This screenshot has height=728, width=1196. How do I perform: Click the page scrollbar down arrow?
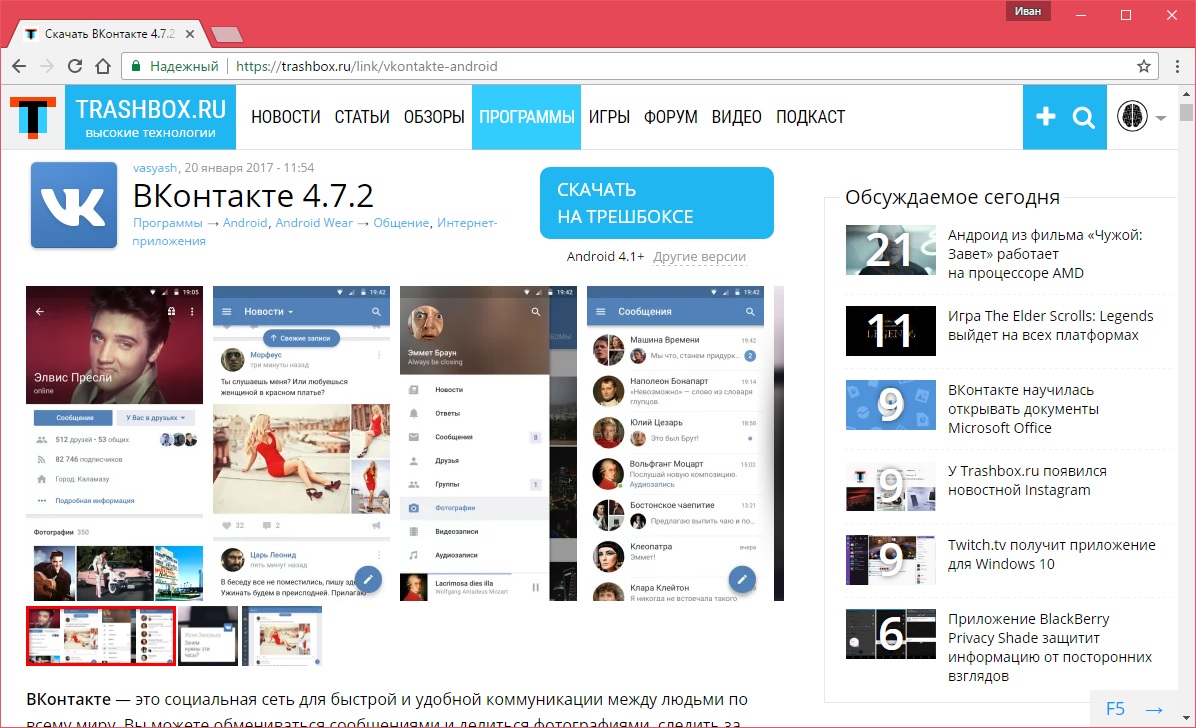[x=1186, y=718]
